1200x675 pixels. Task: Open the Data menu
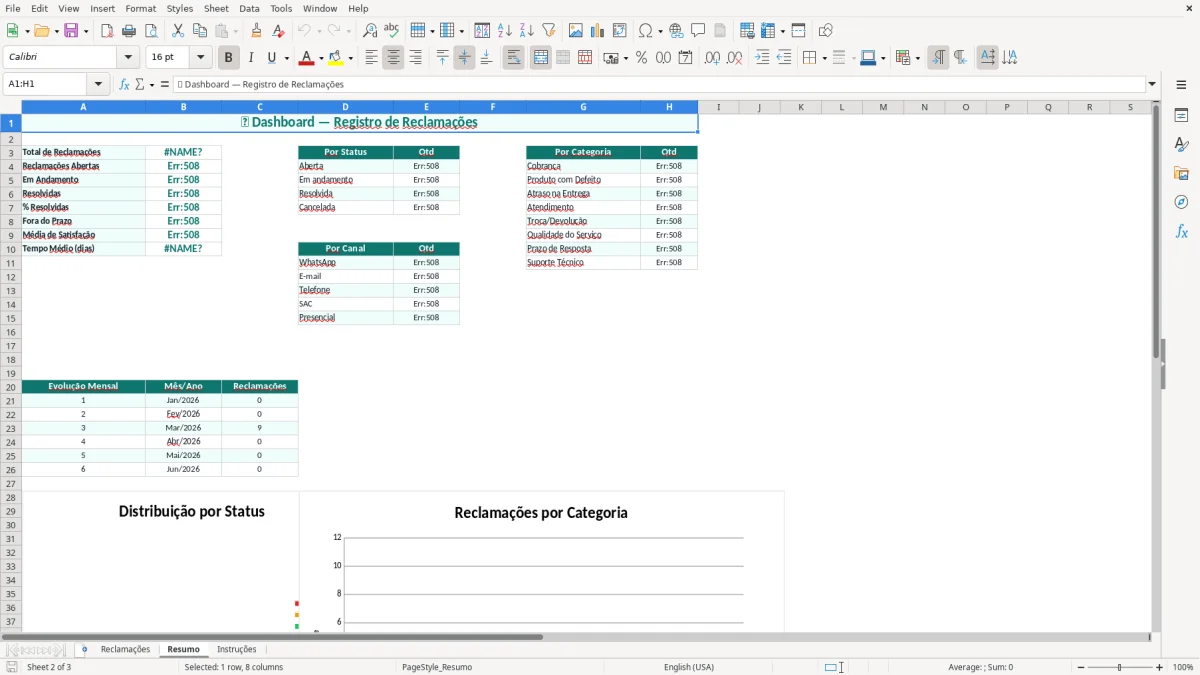pos(249,8)
